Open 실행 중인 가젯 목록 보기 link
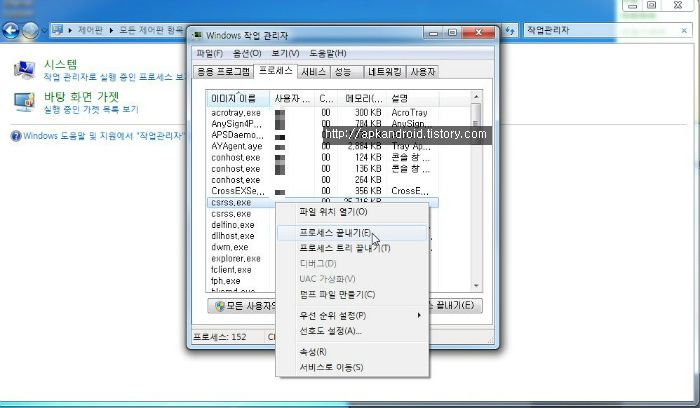The image size is (700, 408). click(91, 109)
